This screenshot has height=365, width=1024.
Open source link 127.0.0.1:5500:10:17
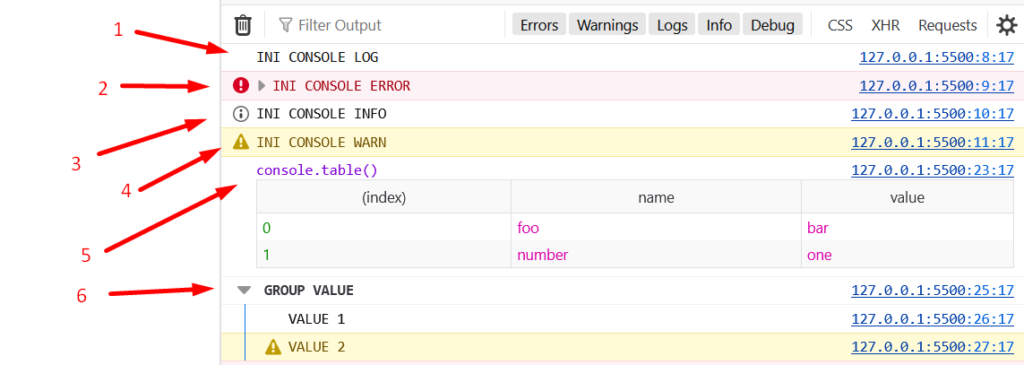pyautogui.click(x=933, y=114)
